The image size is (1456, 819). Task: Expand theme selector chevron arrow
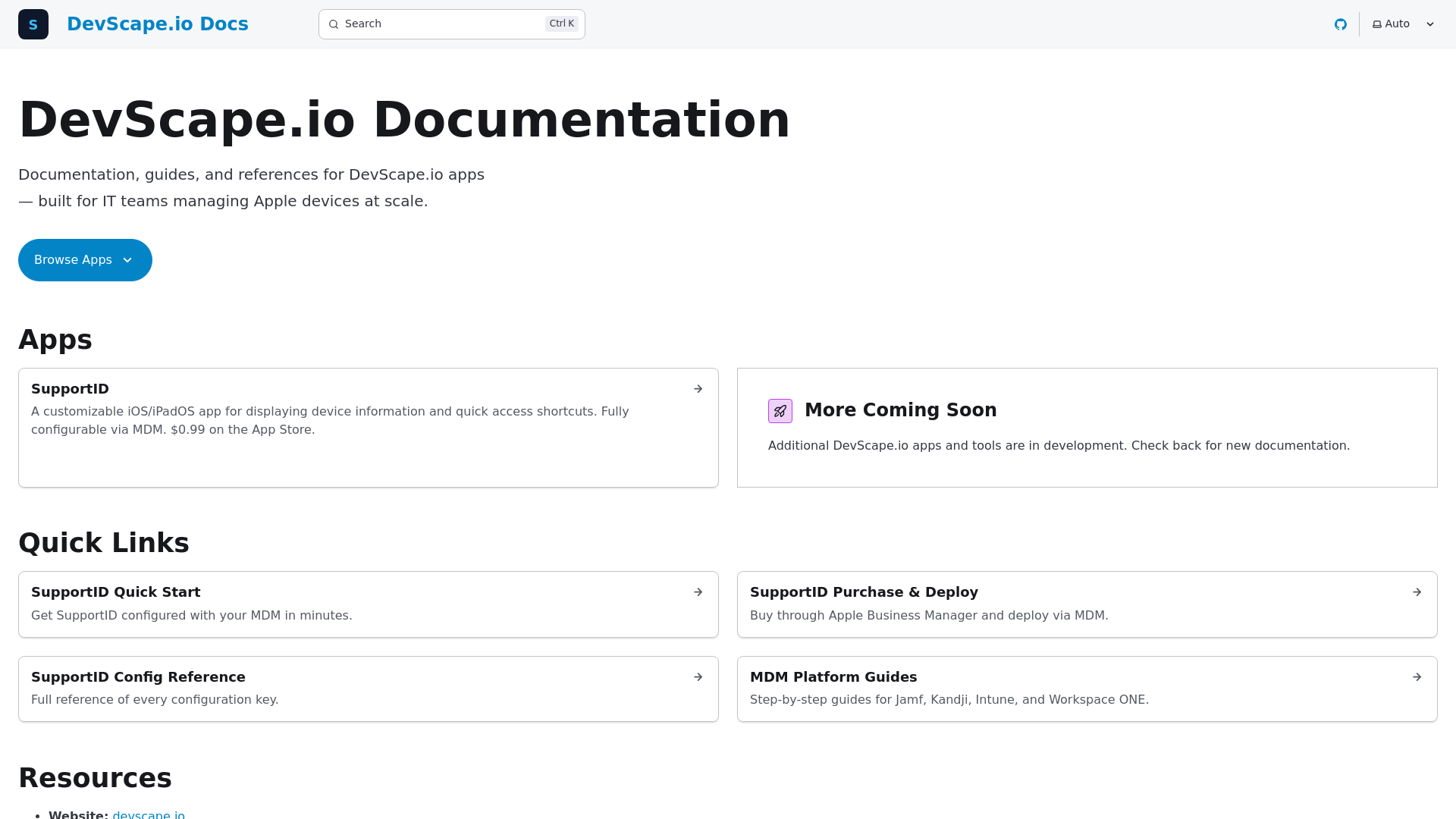point(1430,24)
